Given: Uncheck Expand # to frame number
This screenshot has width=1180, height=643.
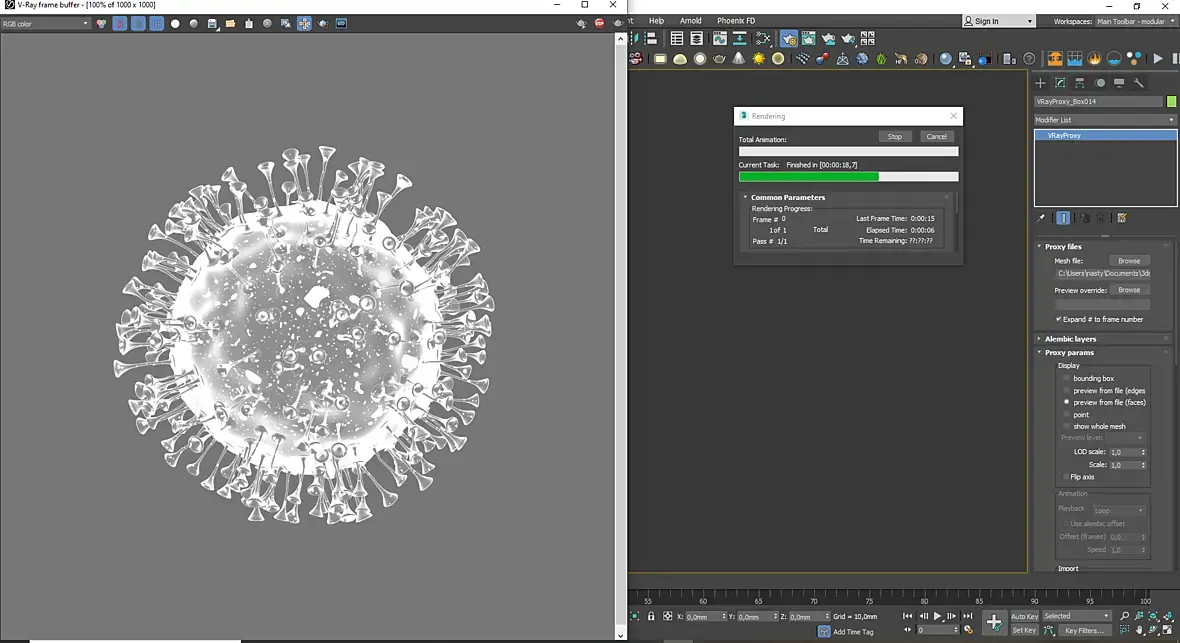Looking at the screenshot, I should [x=1059, y=319].
